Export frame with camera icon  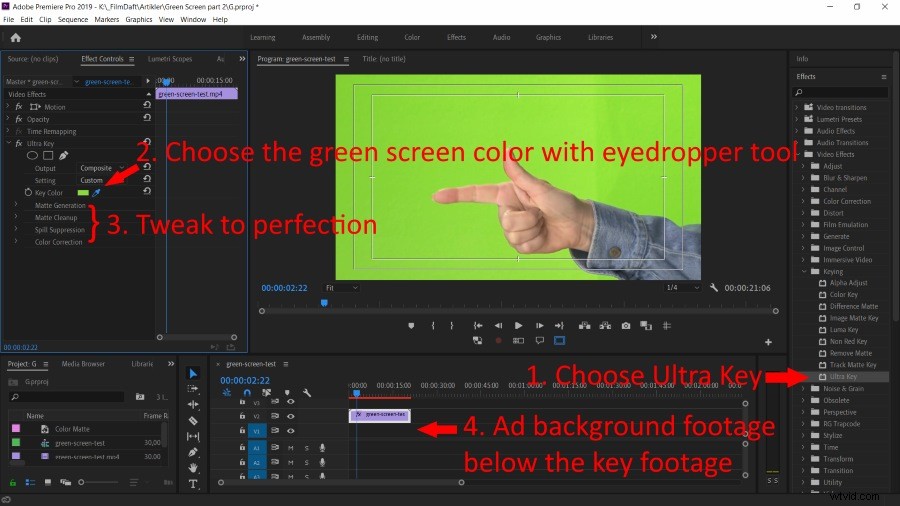click(626, 325)
